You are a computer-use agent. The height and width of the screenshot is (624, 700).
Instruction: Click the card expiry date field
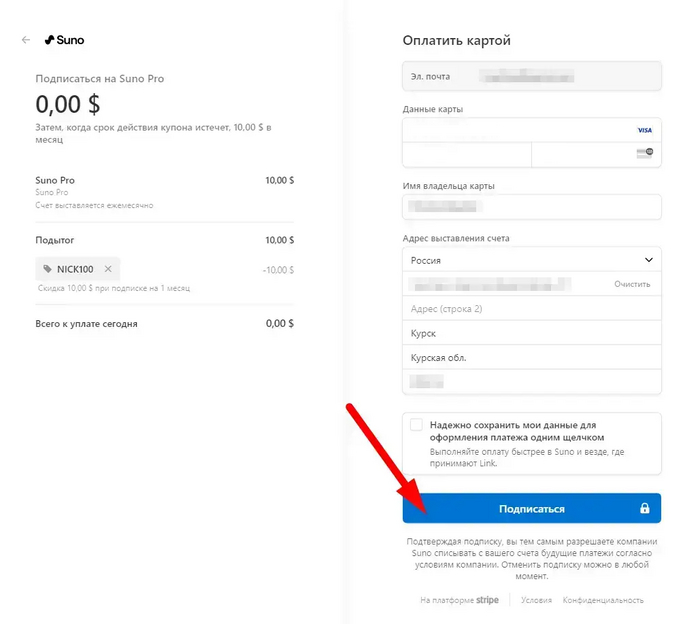[x=466, y=155]
